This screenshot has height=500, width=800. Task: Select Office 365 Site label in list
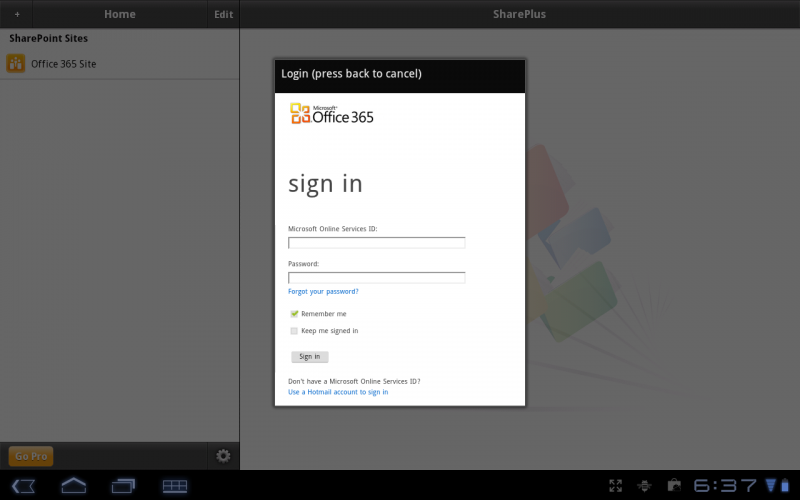coord(63,64)
